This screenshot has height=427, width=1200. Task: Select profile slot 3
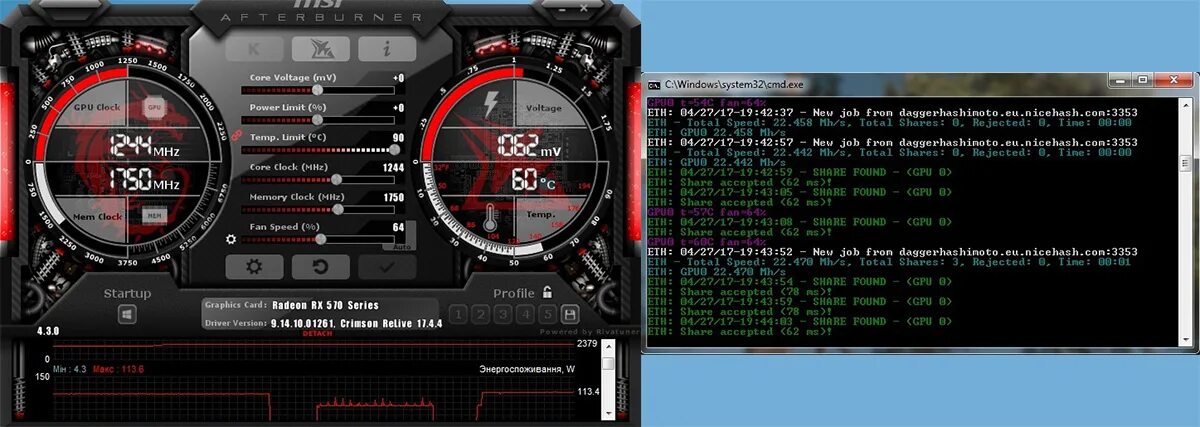pyautogui.click(x=502, y=314)
